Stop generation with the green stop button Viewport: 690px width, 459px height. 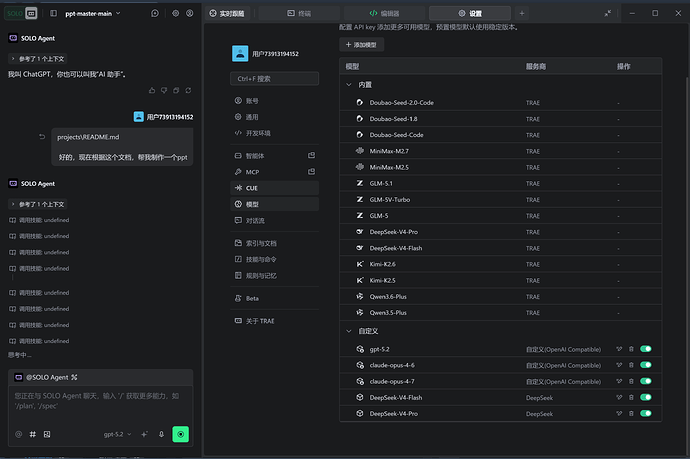pyautogui.click(x=180, y=434)
